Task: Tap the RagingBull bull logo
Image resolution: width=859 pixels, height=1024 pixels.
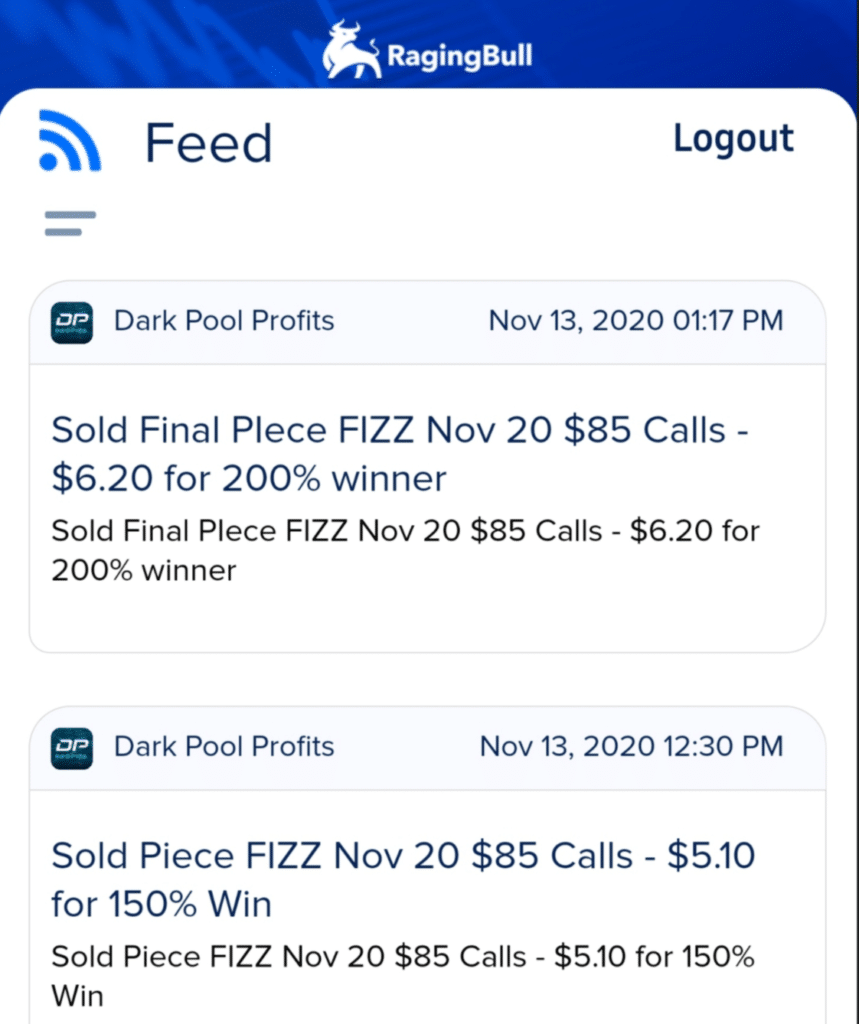Action: coord(351,50)
